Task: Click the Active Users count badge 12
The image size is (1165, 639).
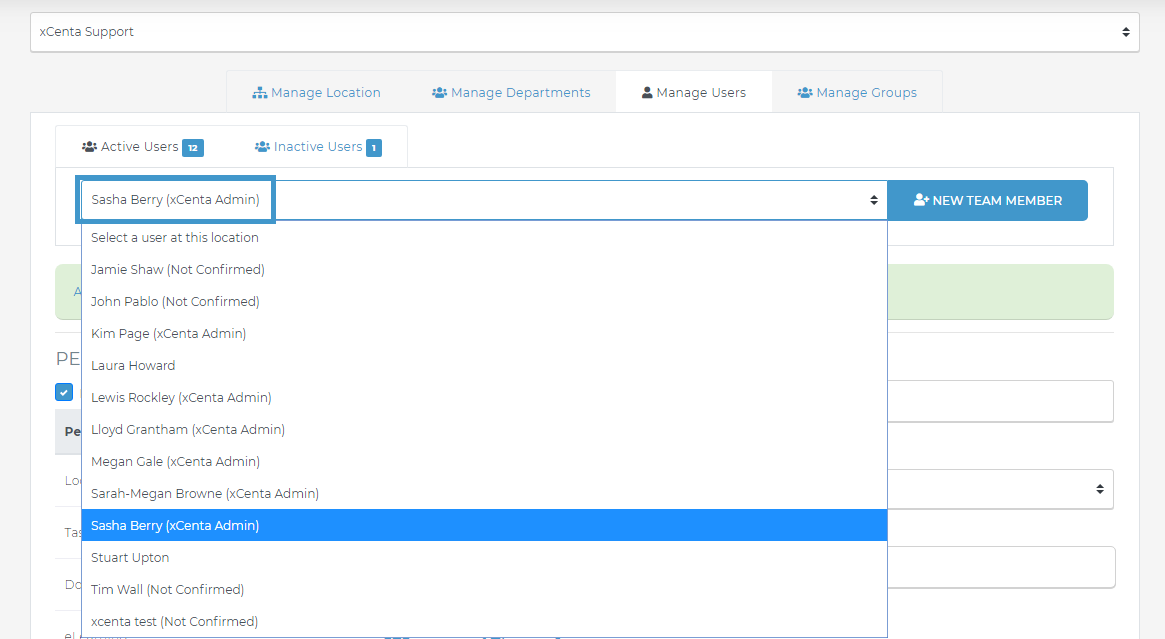Action: pos(193,148)
